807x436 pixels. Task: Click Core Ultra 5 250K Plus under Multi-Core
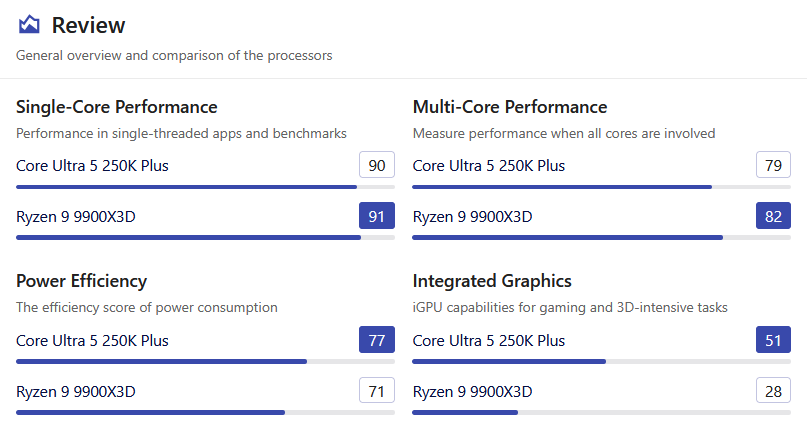click(x=489, y=166)
